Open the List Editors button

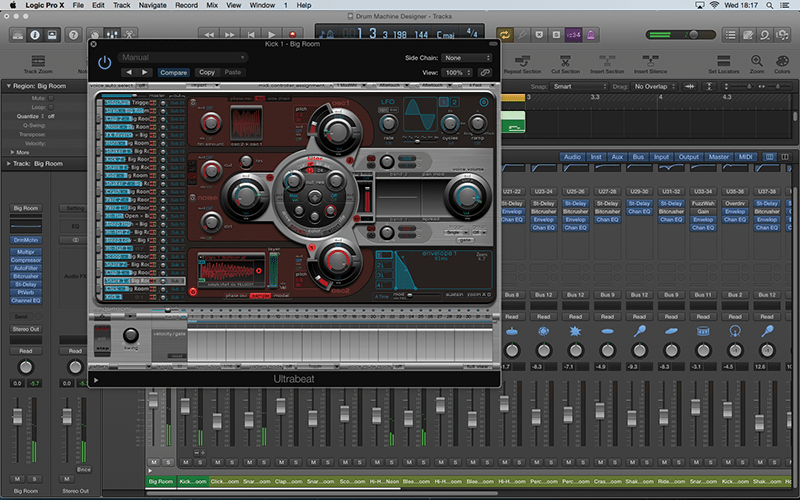point(731,35)
